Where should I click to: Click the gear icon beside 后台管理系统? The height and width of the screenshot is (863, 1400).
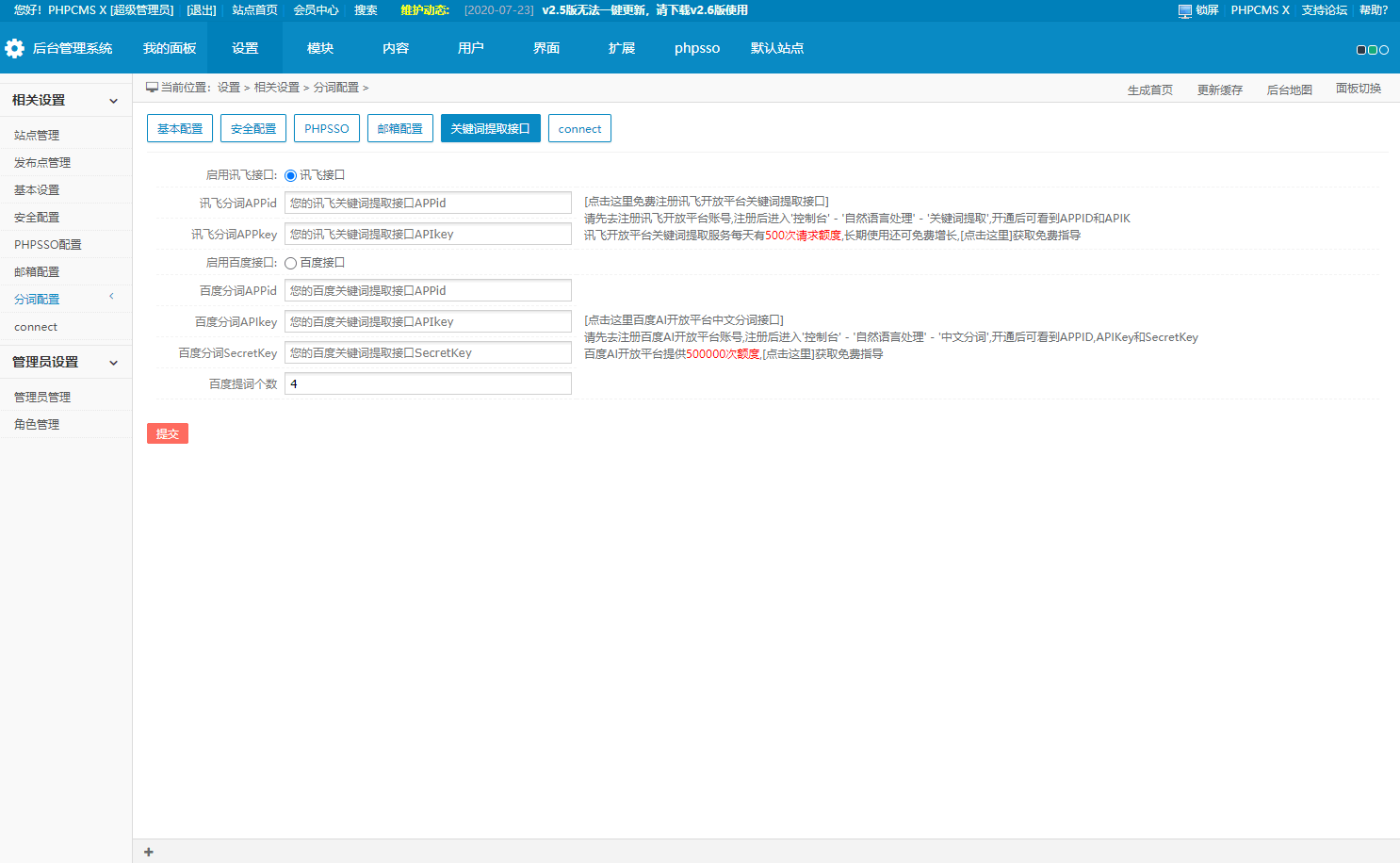[15, 48]
